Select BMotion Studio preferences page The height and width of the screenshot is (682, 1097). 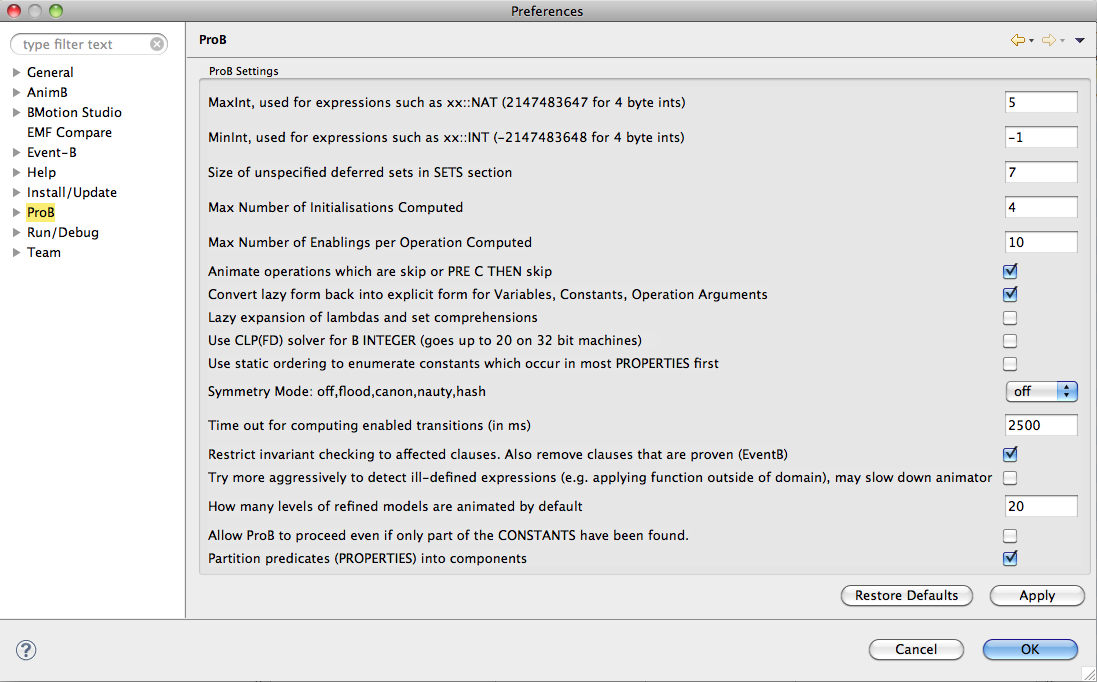(x=74, y=112)
